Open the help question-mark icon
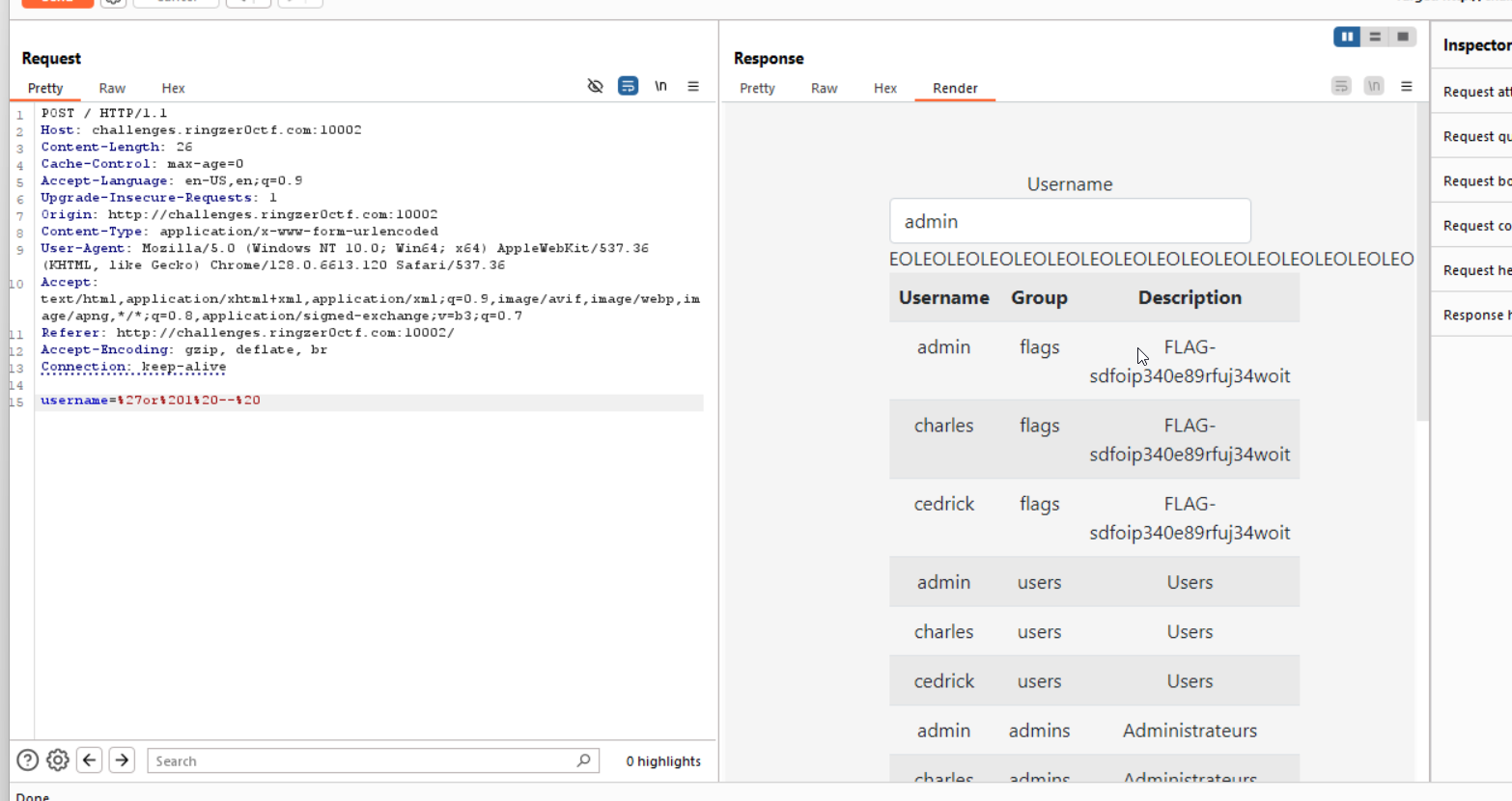Viewport: 1512px width, 801px height. click(x=28, y=760)
